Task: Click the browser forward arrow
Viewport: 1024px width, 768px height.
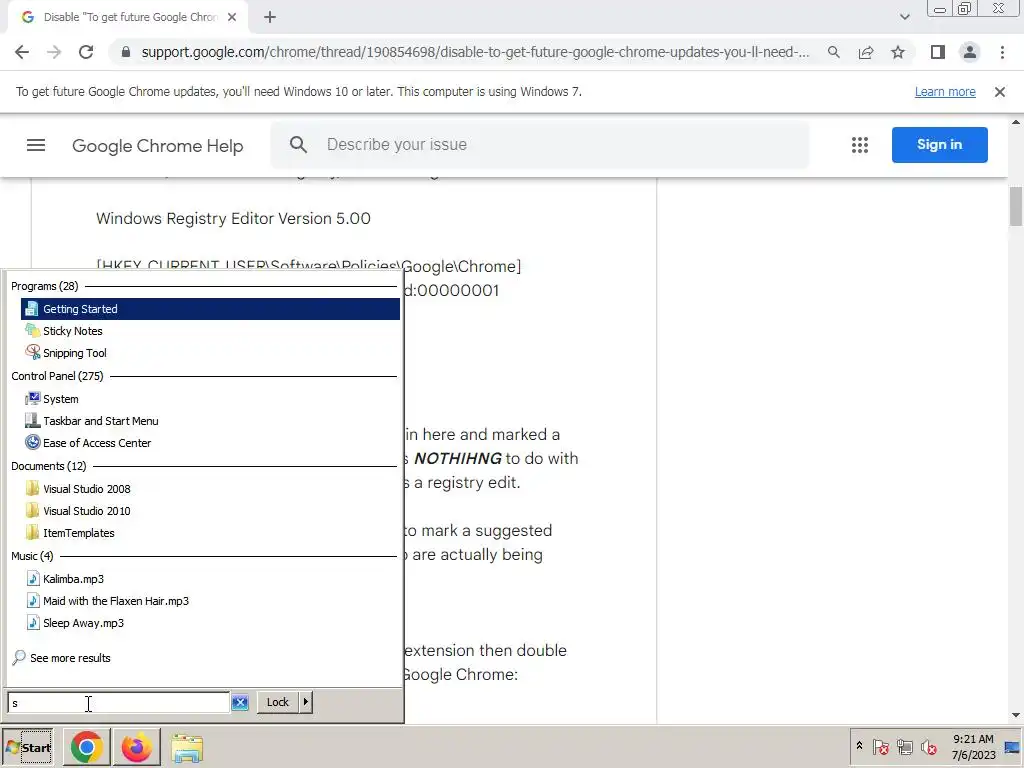Action: click(54, 52)
